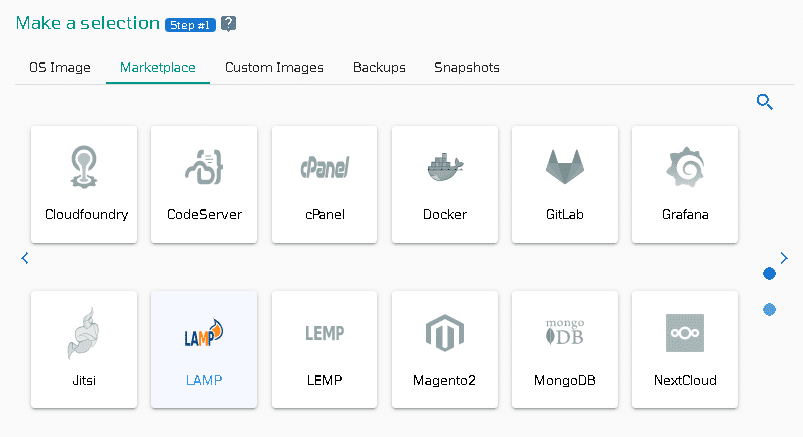This screenshot has width=803, height=437.
Task: Pick the Jitsi logo
Action: (84, 333)
